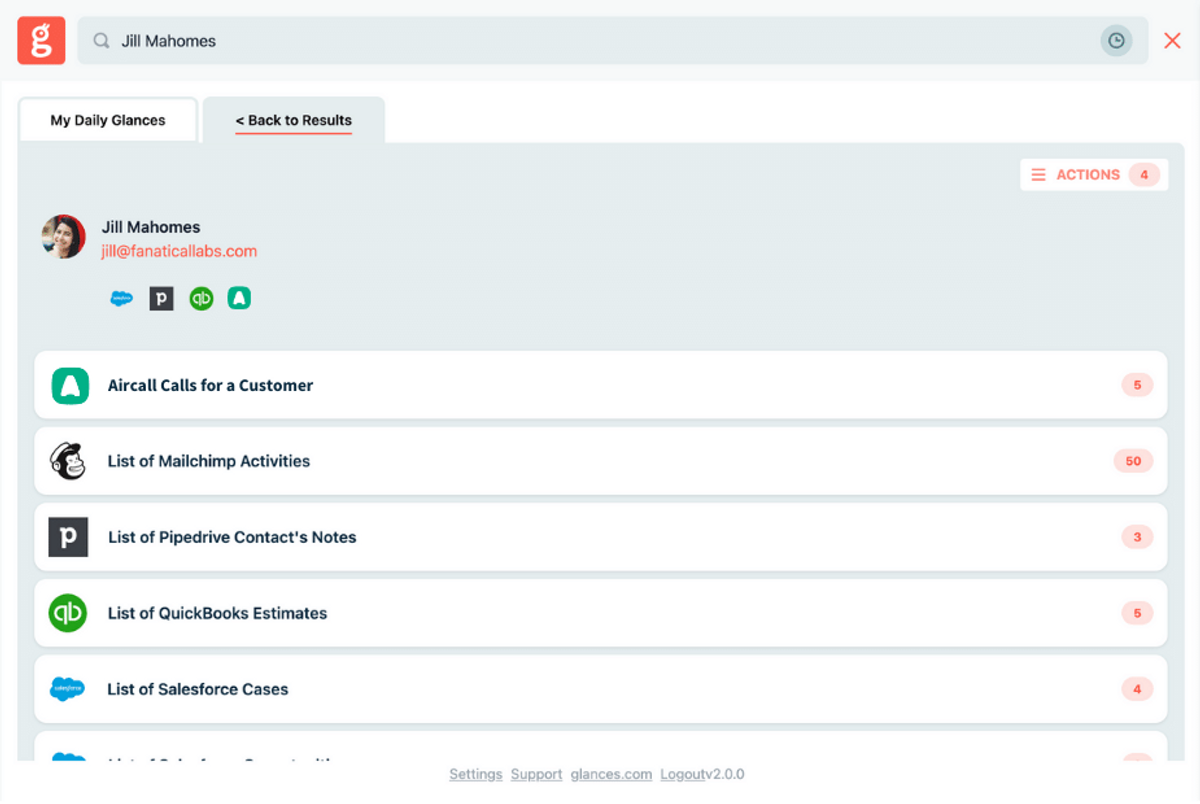Click the Pipedrive notes count badge 3

(x=1137, y=537)
